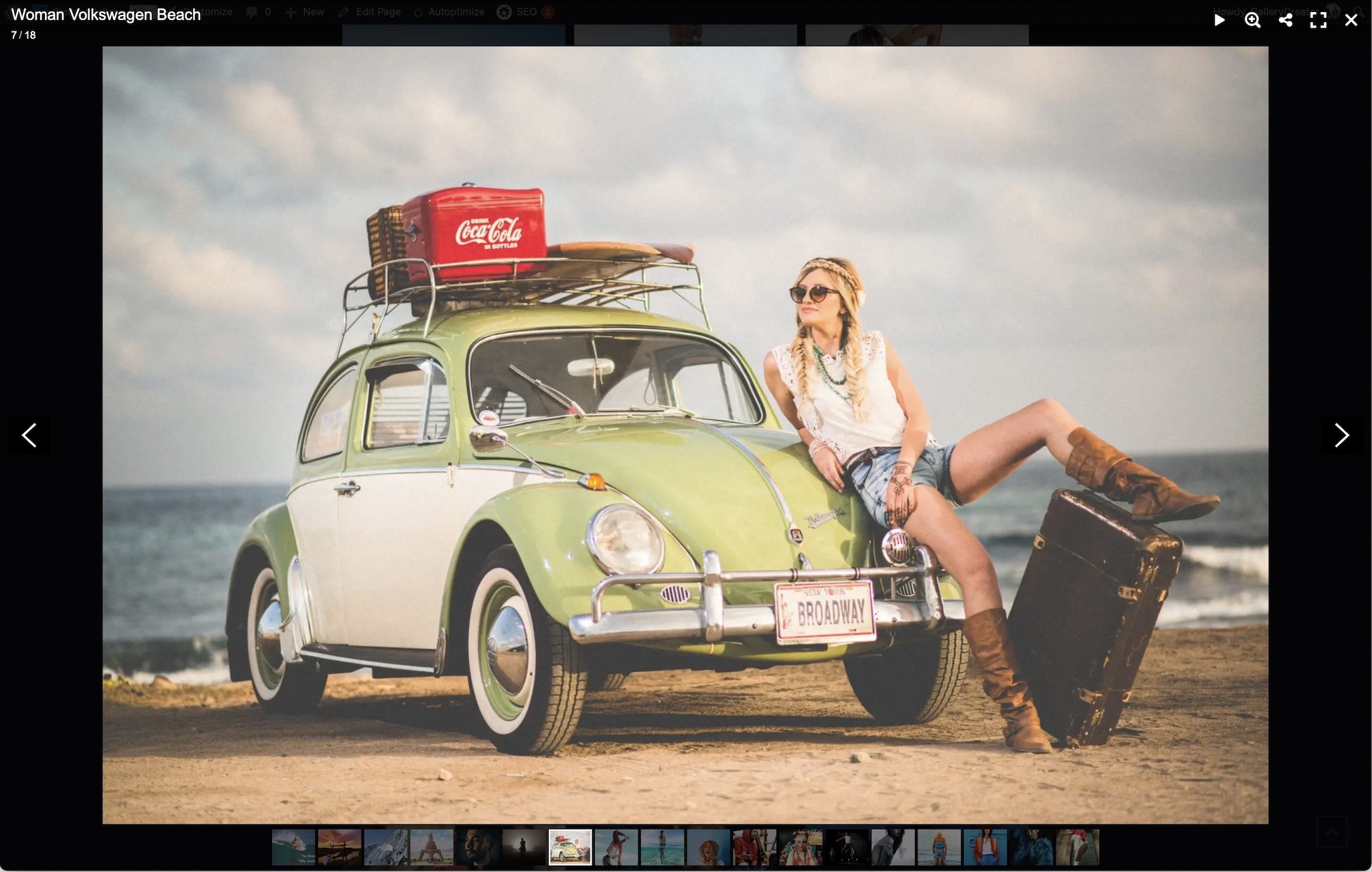This screenshot has width=1372, height=872.
Task: Open the person in turquoise water thumbnail
Action: [663, 847]
